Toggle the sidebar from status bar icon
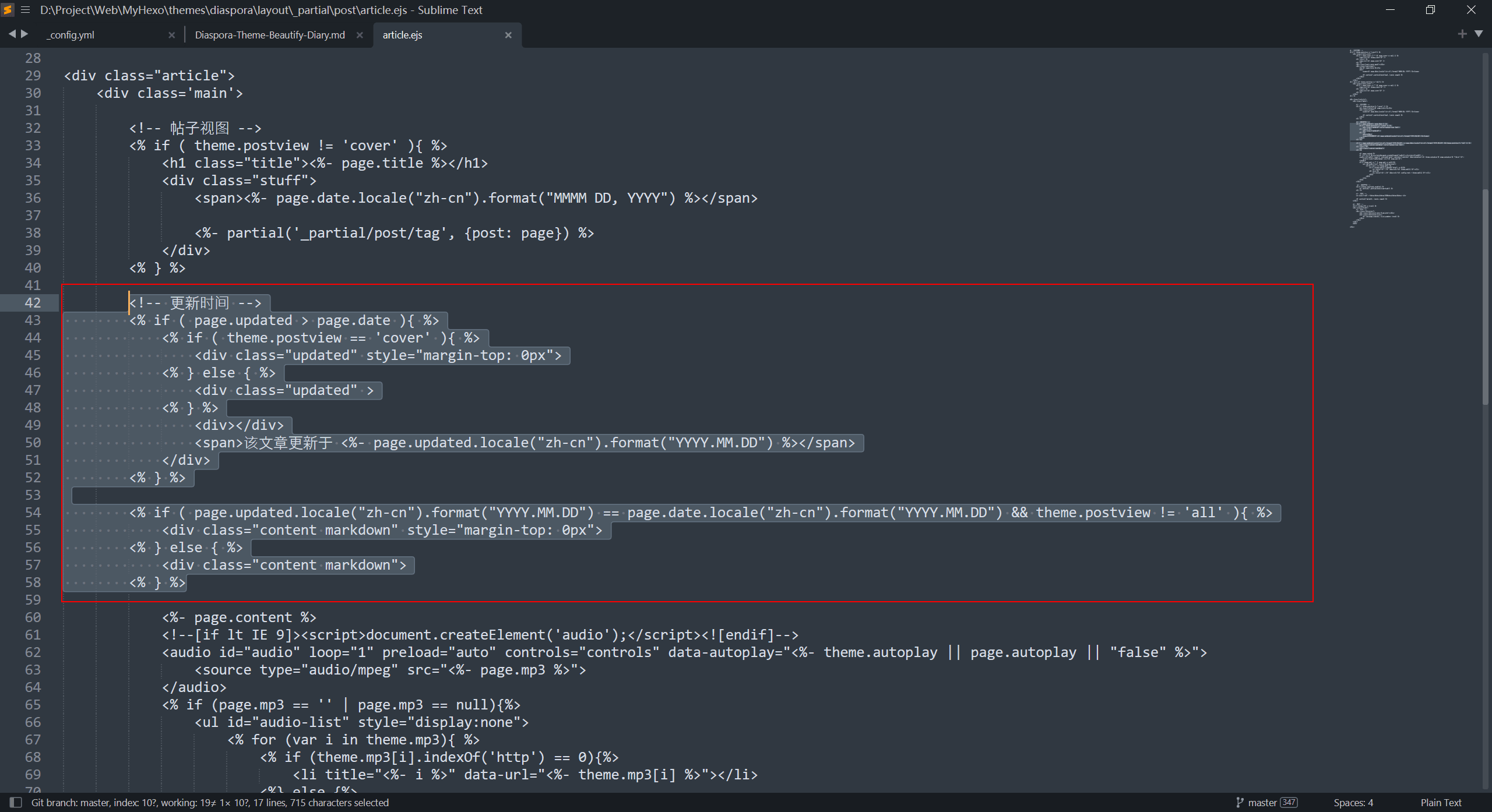Screen dimensions: 1492x812 tap(16, 803)
